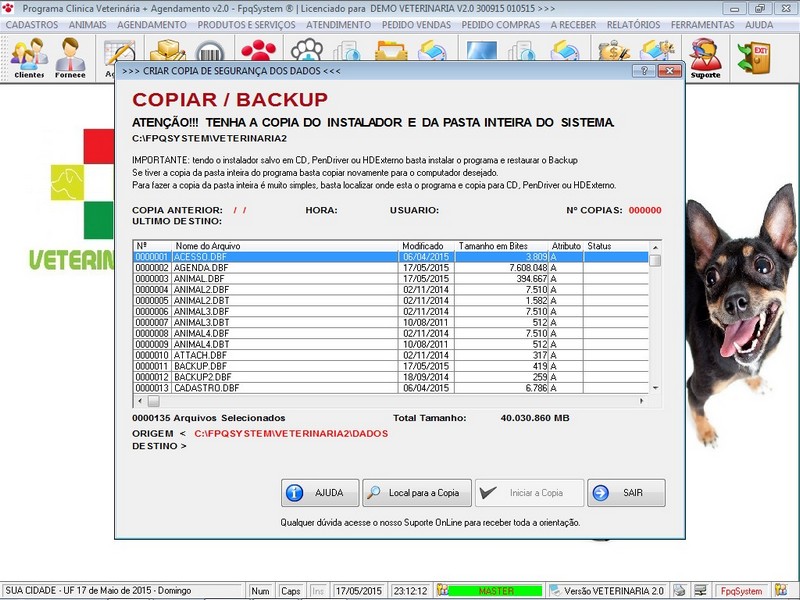Click file list scroll down arrow
Screen dimensions: 800x600
pos(655,388)
